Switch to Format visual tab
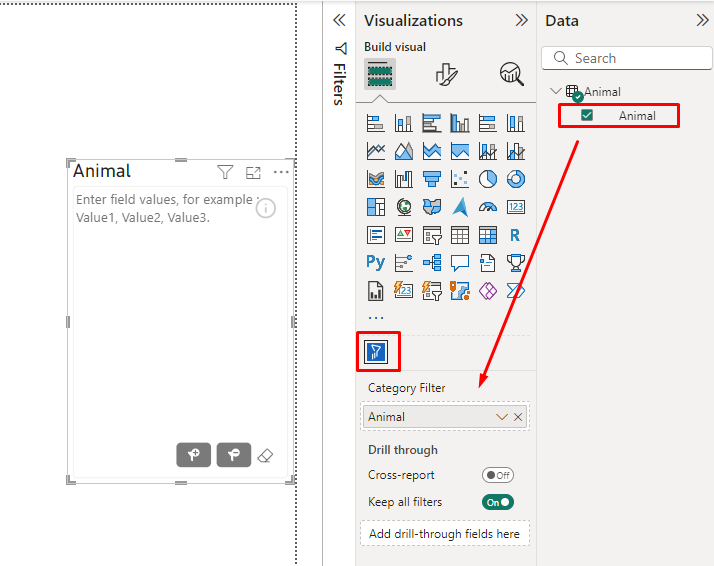 pos(446,74)
